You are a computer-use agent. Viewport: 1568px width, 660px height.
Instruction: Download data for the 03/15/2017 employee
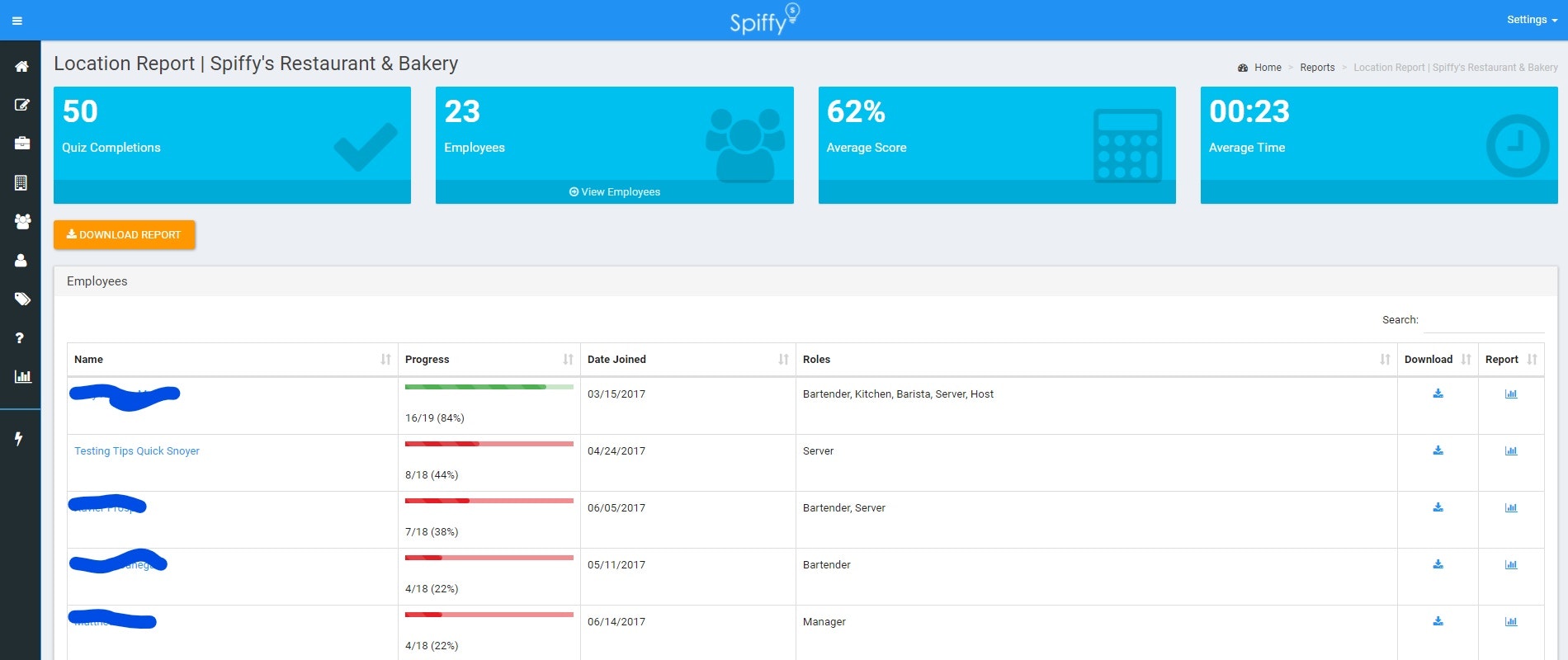tap(1438, 394)
